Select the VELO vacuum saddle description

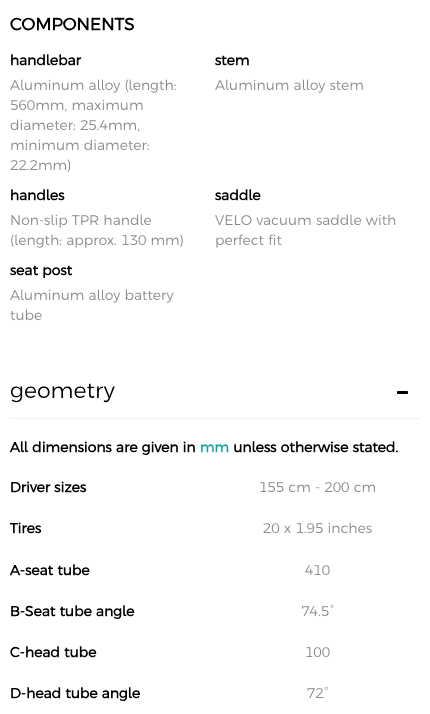305,230
